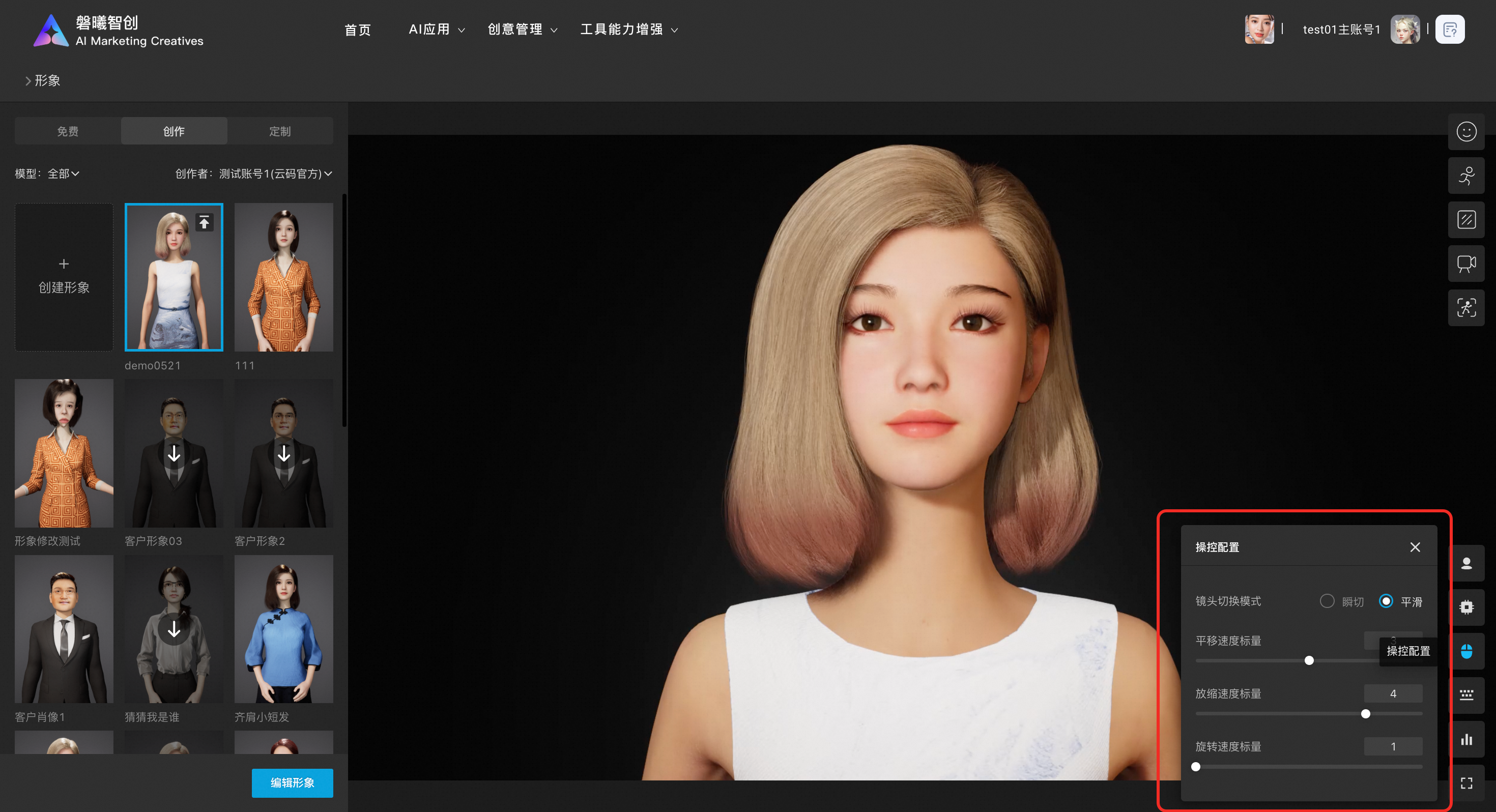Image resolution: width=1496 pixels, height=812 pixels.
Task: Select the 客户肖像1 avatar thumbnail
Action: pyautogui.click(x=64, y=629)
